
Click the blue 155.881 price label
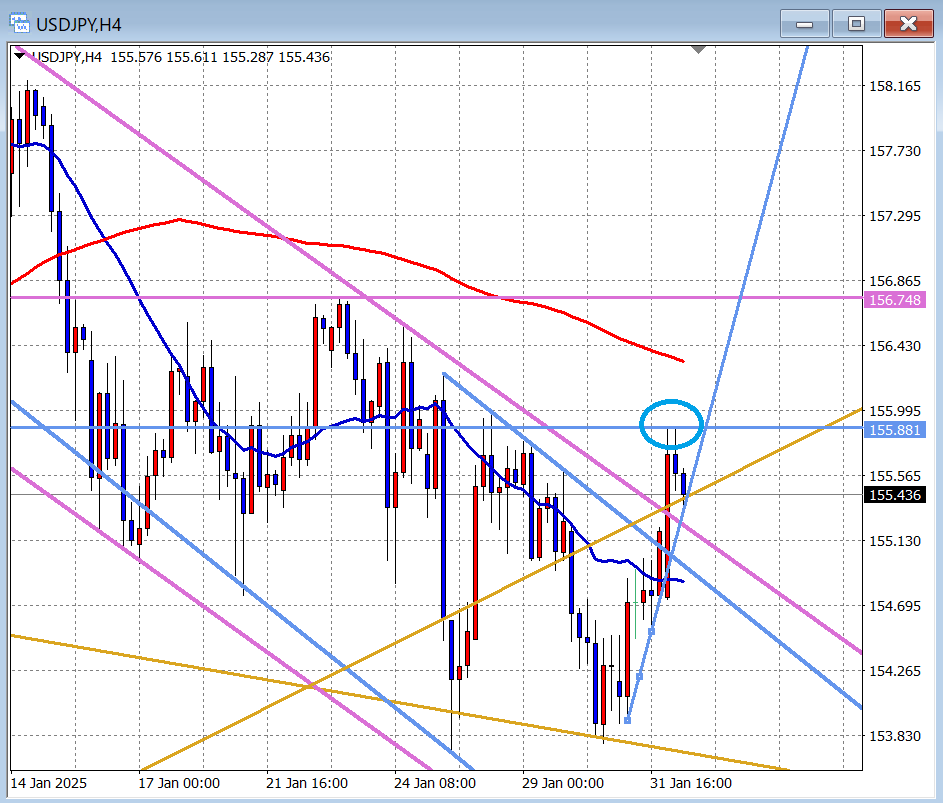point(894,429)
